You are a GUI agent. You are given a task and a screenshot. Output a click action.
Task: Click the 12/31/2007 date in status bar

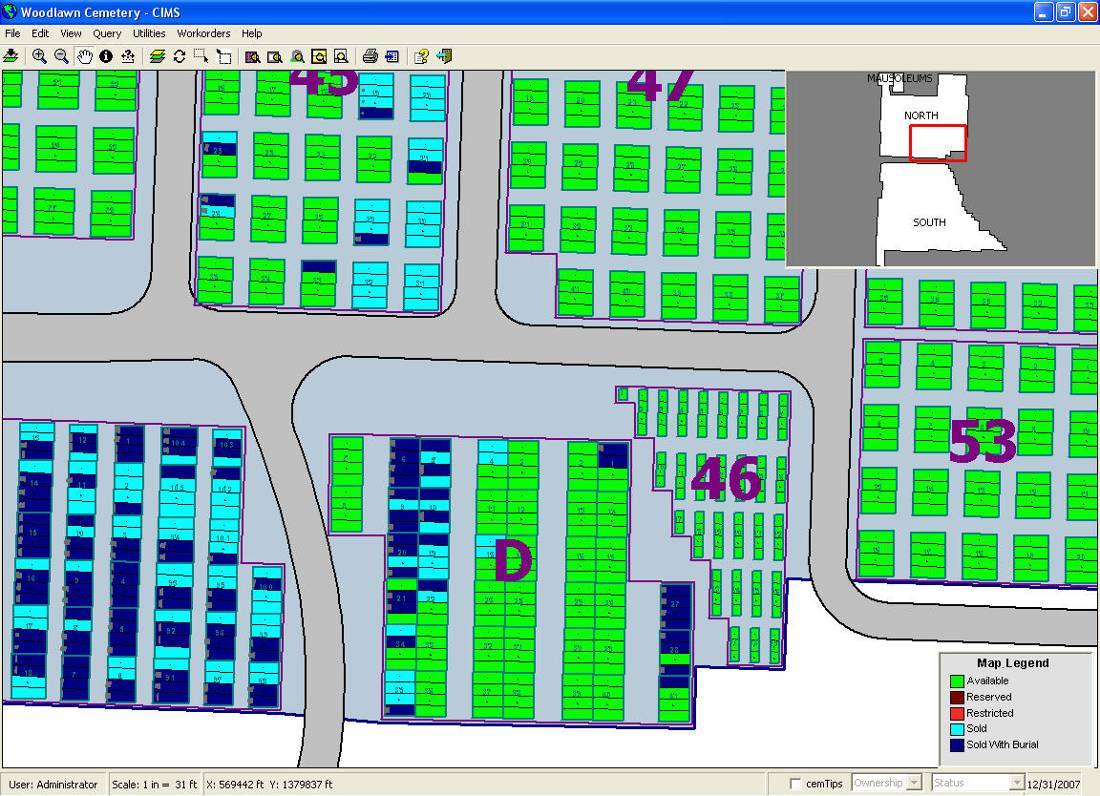click(1053, 785)
